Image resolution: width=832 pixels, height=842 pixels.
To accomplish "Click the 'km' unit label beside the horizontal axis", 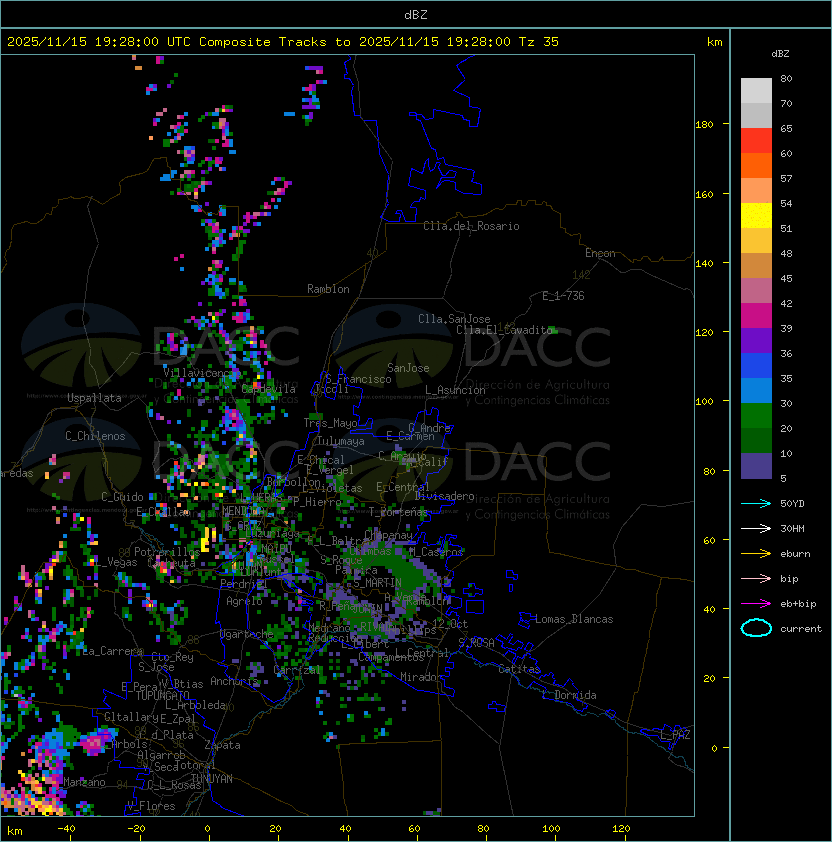I will pos(15,831).
